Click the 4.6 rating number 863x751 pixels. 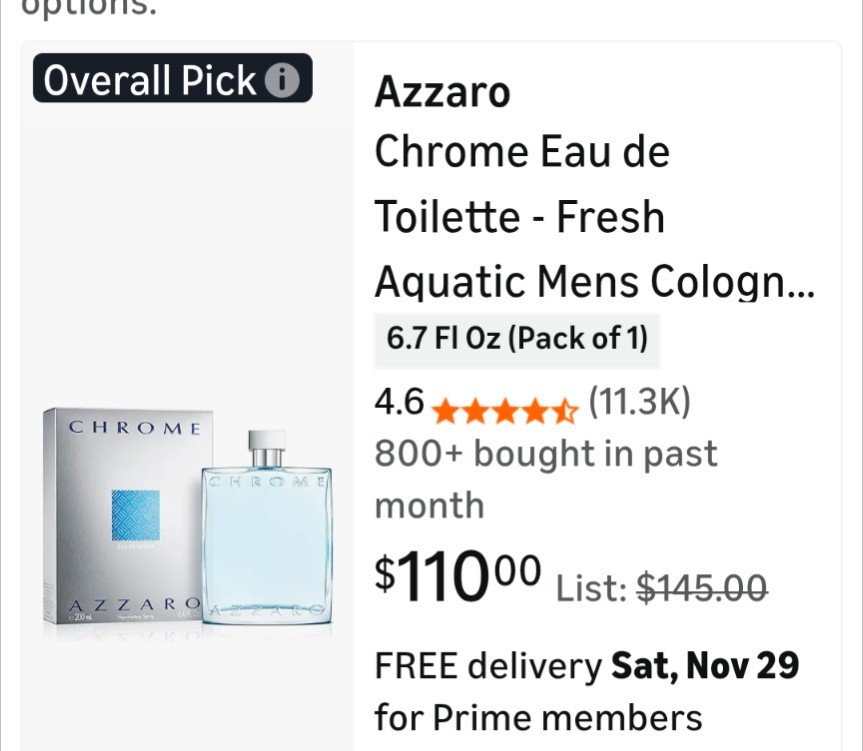pos(399,402)
